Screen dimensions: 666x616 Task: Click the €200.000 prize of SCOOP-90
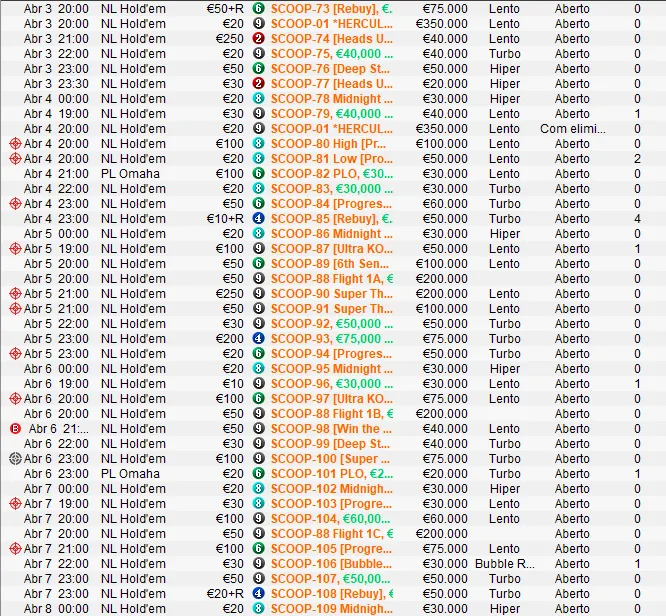(x=444, y=294)
